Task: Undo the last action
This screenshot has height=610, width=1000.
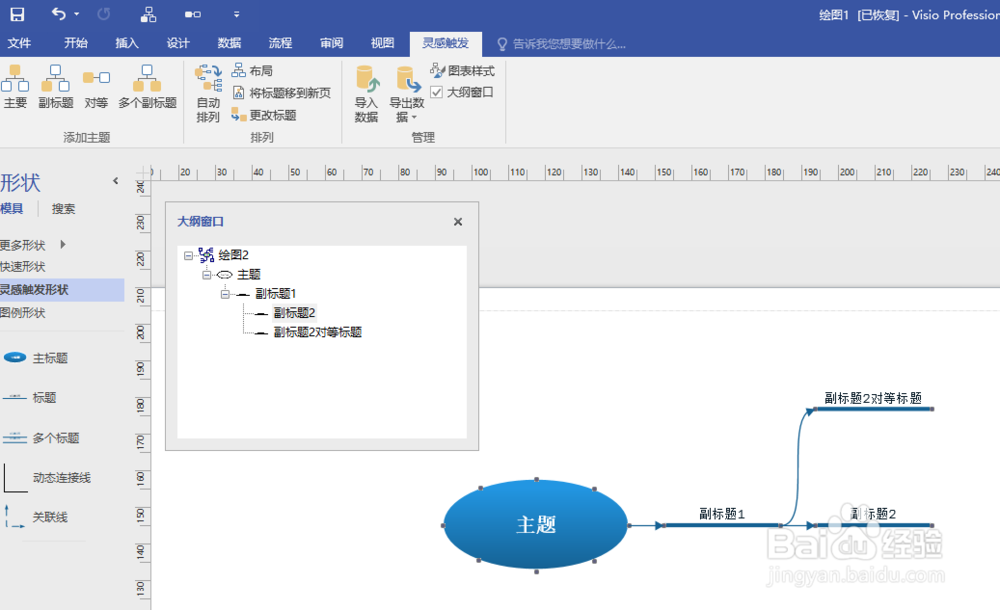Action: tap(59, 13)
